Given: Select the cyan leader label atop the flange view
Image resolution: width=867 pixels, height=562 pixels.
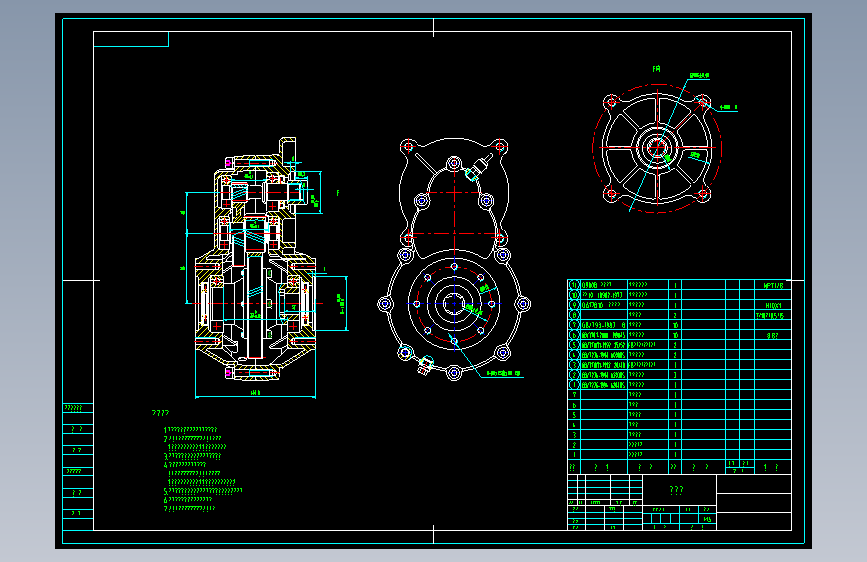Looking at the screenshot, I should [699, 75].
